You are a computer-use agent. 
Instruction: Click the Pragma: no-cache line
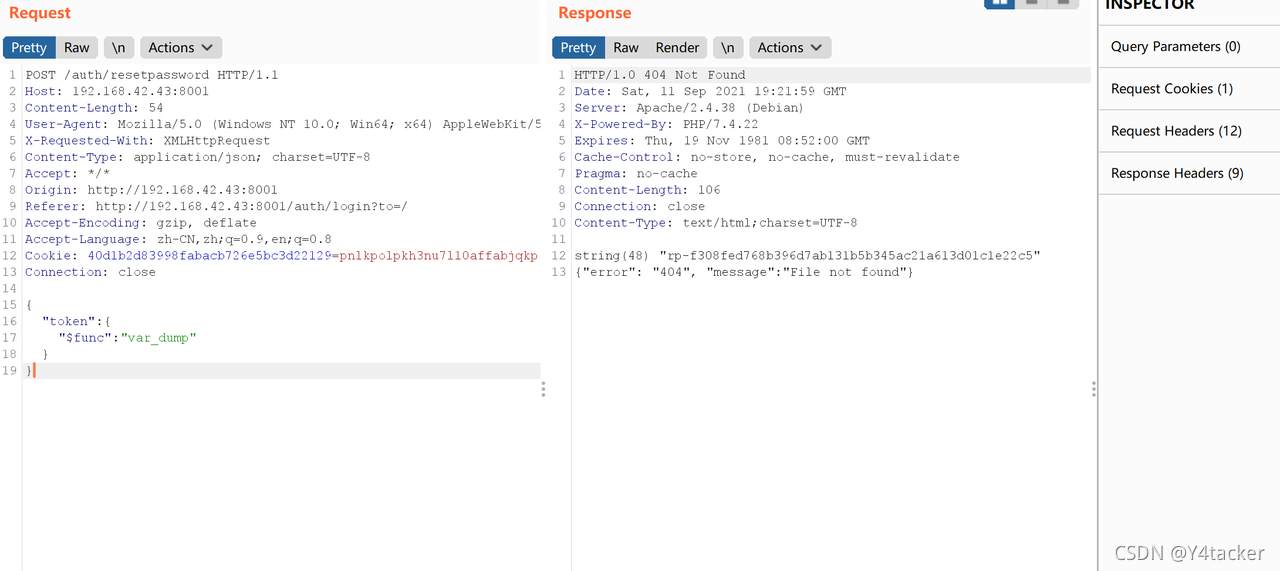tap(636, 174)
